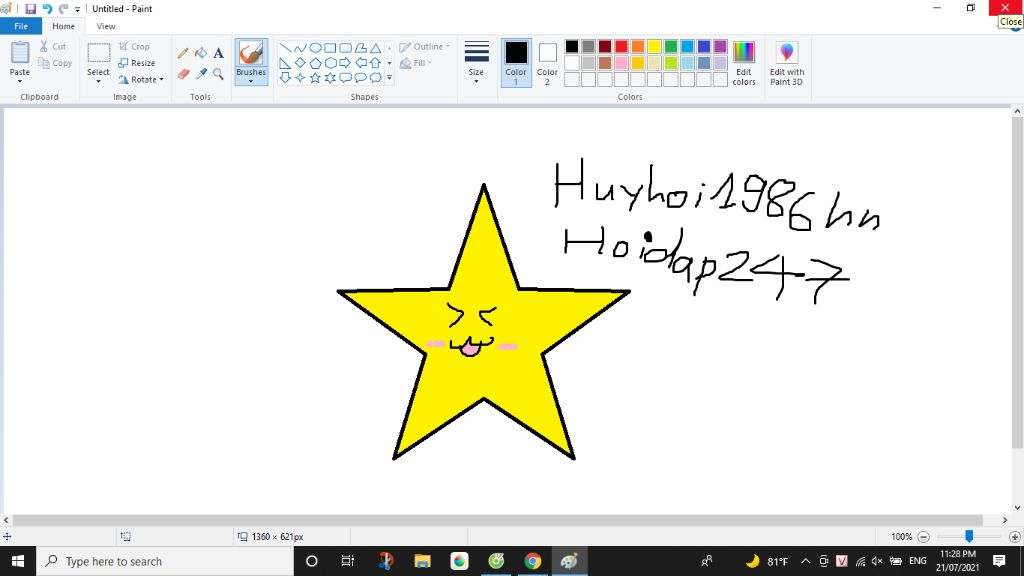This screenshot has width=1024, height=576.
Task: Move the zoom slider handle
Action: [969, 536]
